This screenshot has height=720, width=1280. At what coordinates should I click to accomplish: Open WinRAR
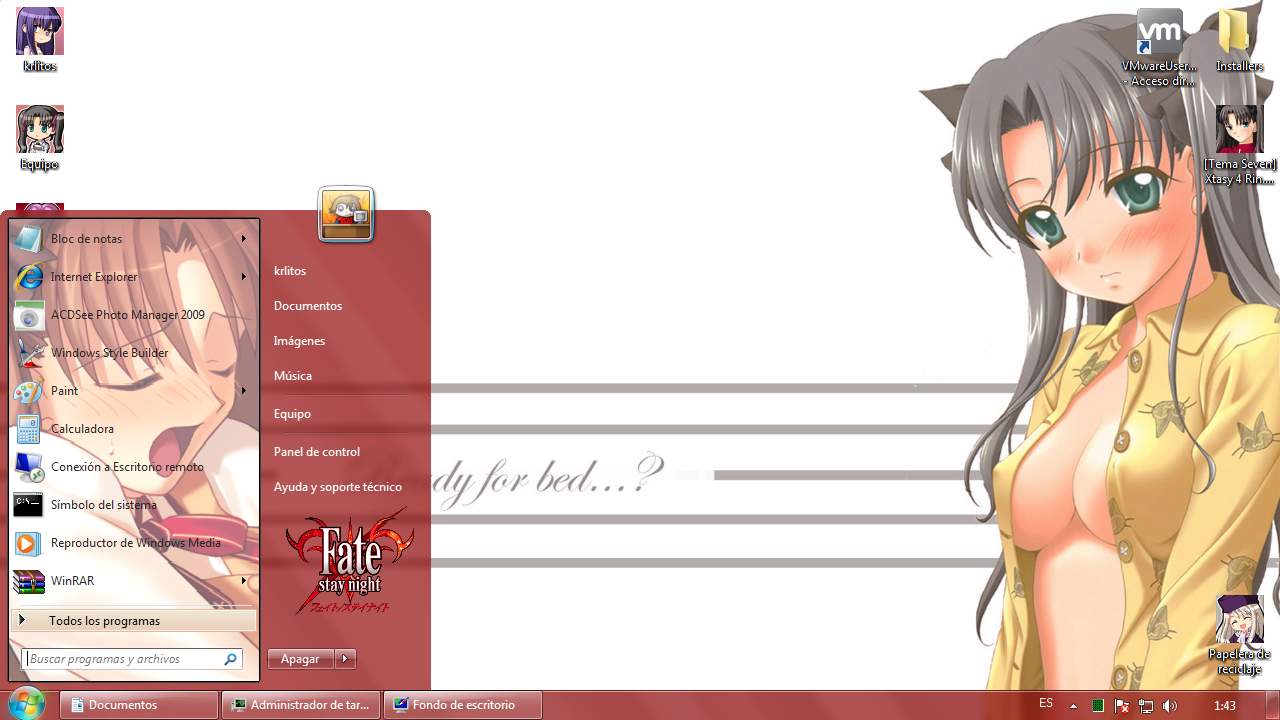pos(72,580)
